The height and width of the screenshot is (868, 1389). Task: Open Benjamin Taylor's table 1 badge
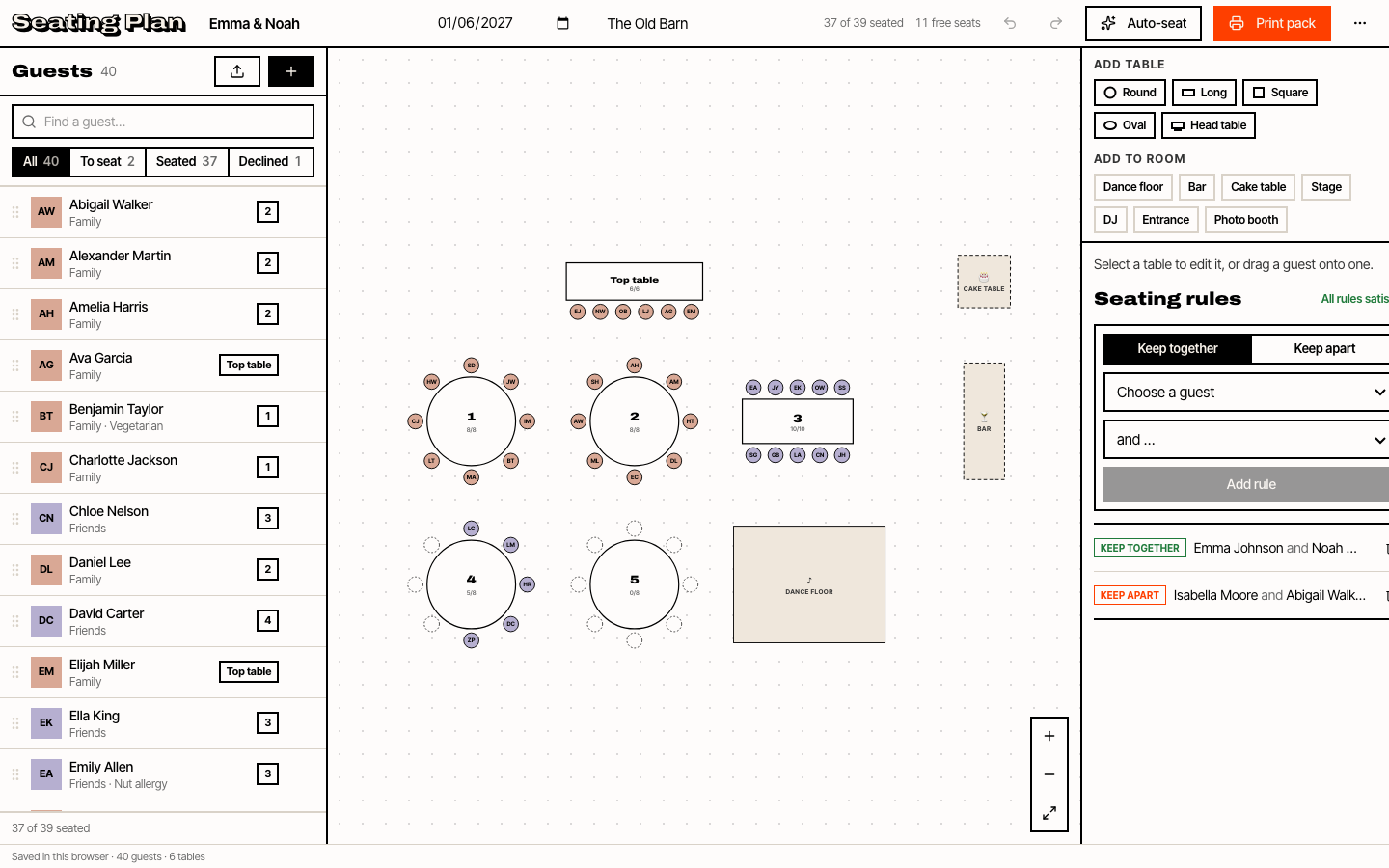click(x=268, y=416)
